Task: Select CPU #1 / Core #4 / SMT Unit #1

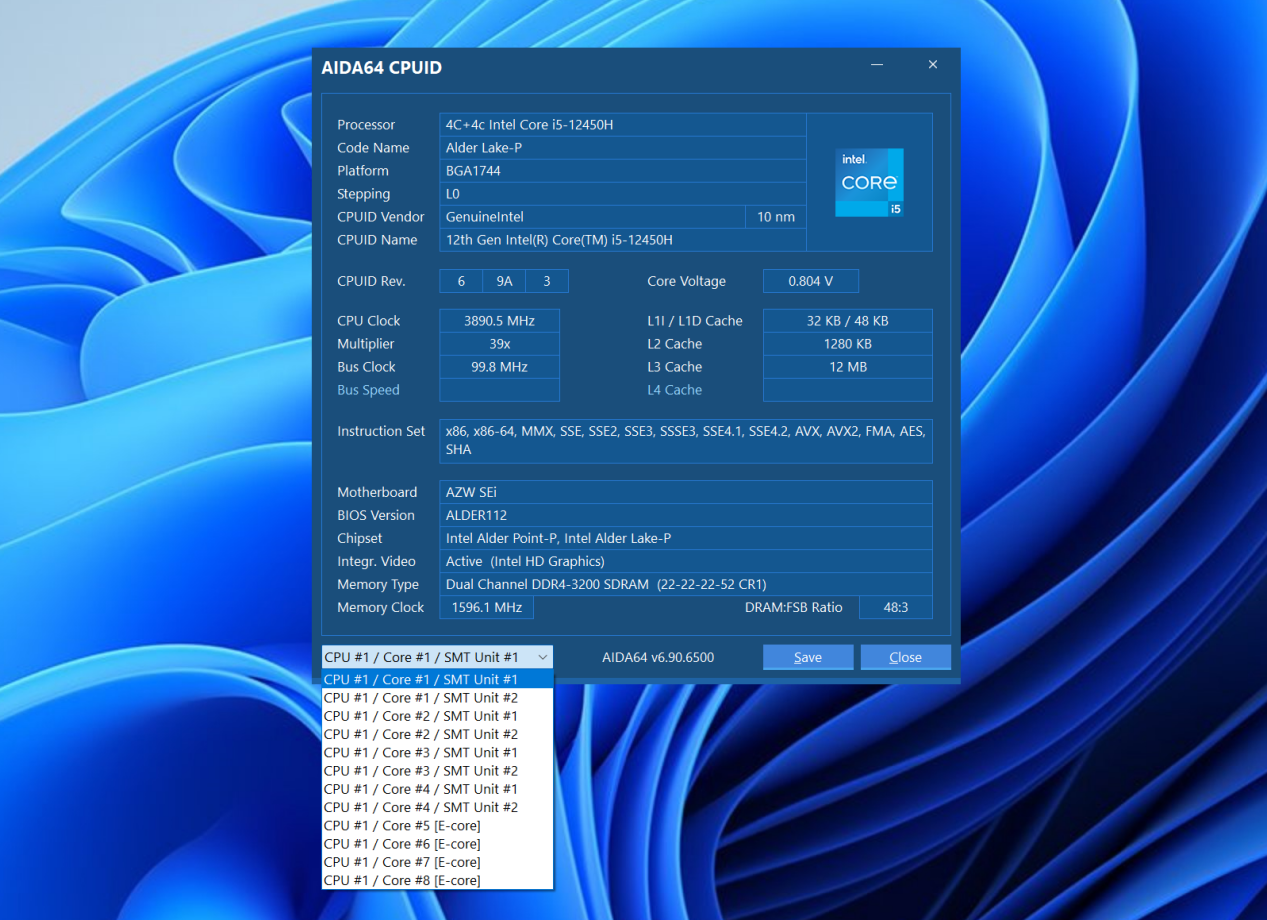Action: [437, 789]
